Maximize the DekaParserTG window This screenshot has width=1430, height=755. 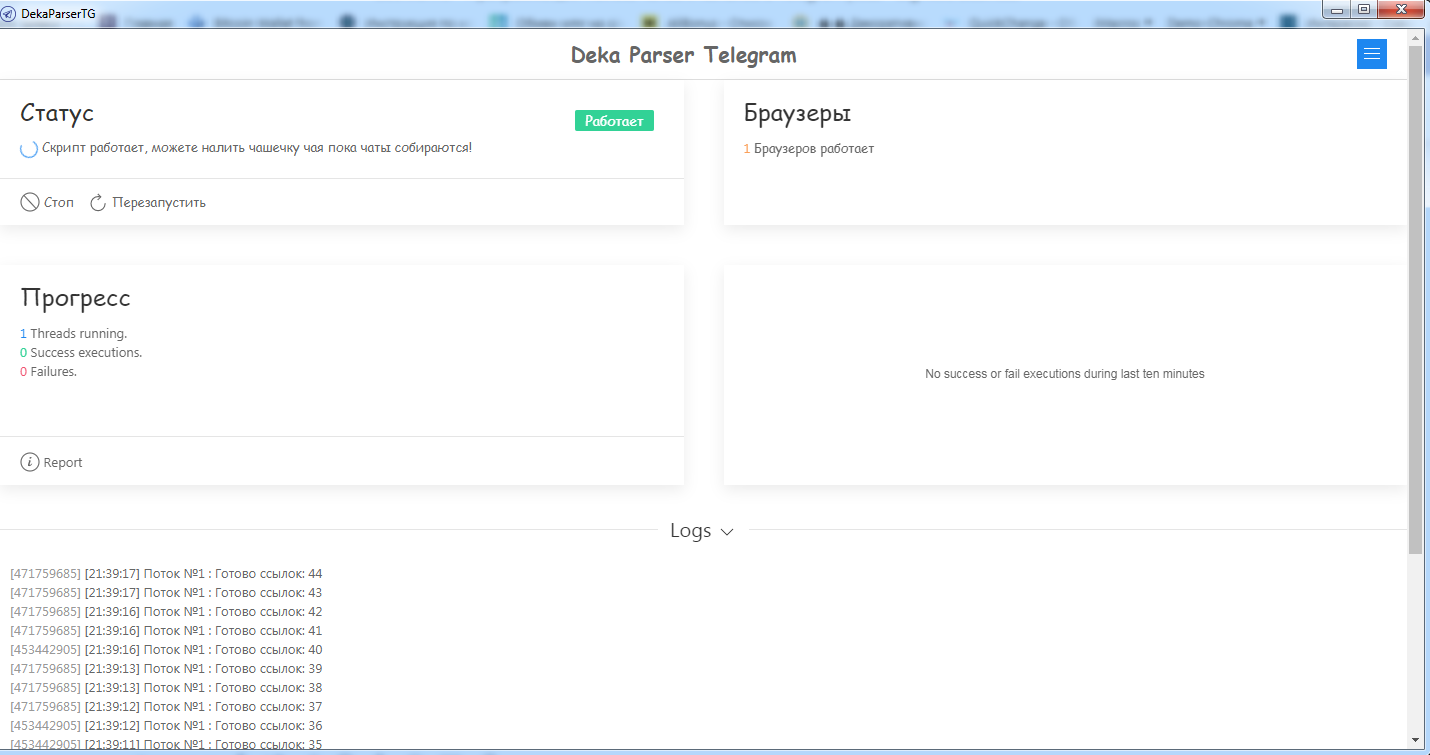(1363, 9)
